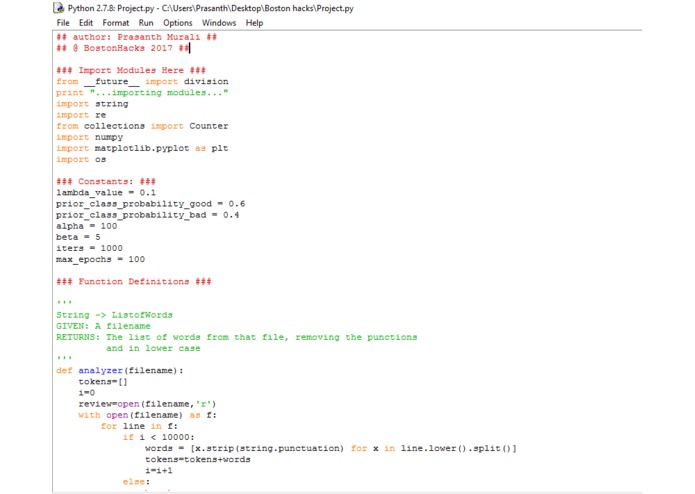Click the 'import matplotlib.pyplot as plt' line
Image resolution: width=695 pixels, height=494 pixels.
tap(142, 148)
